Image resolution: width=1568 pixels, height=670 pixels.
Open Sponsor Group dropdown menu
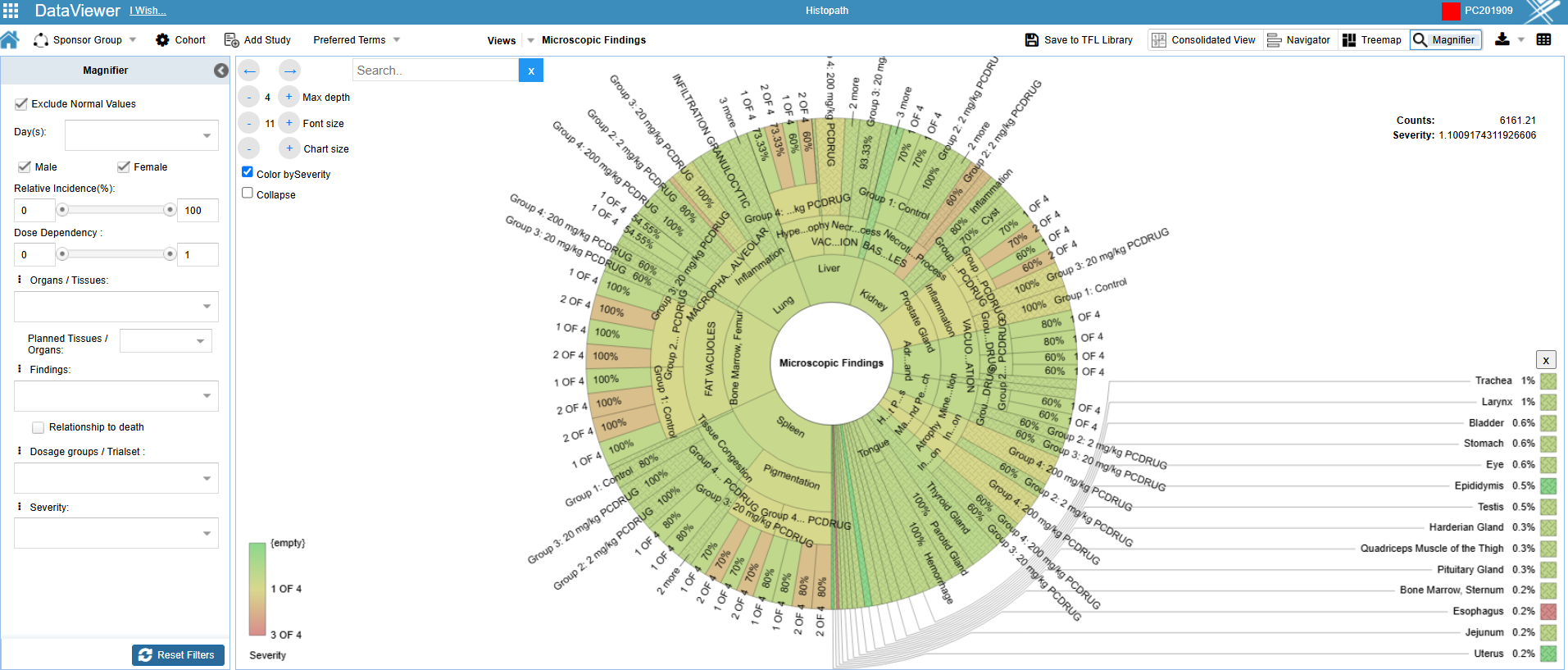pos(86,39)
